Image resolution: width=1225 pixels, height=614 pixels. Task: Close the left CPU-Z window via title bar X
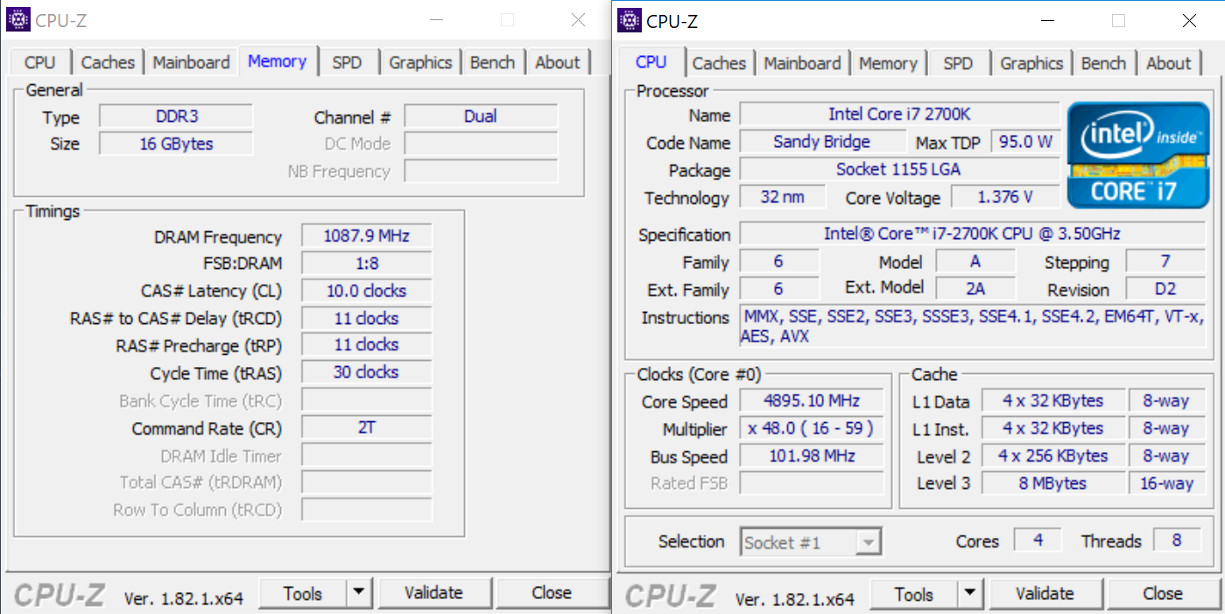pos(578,20)
